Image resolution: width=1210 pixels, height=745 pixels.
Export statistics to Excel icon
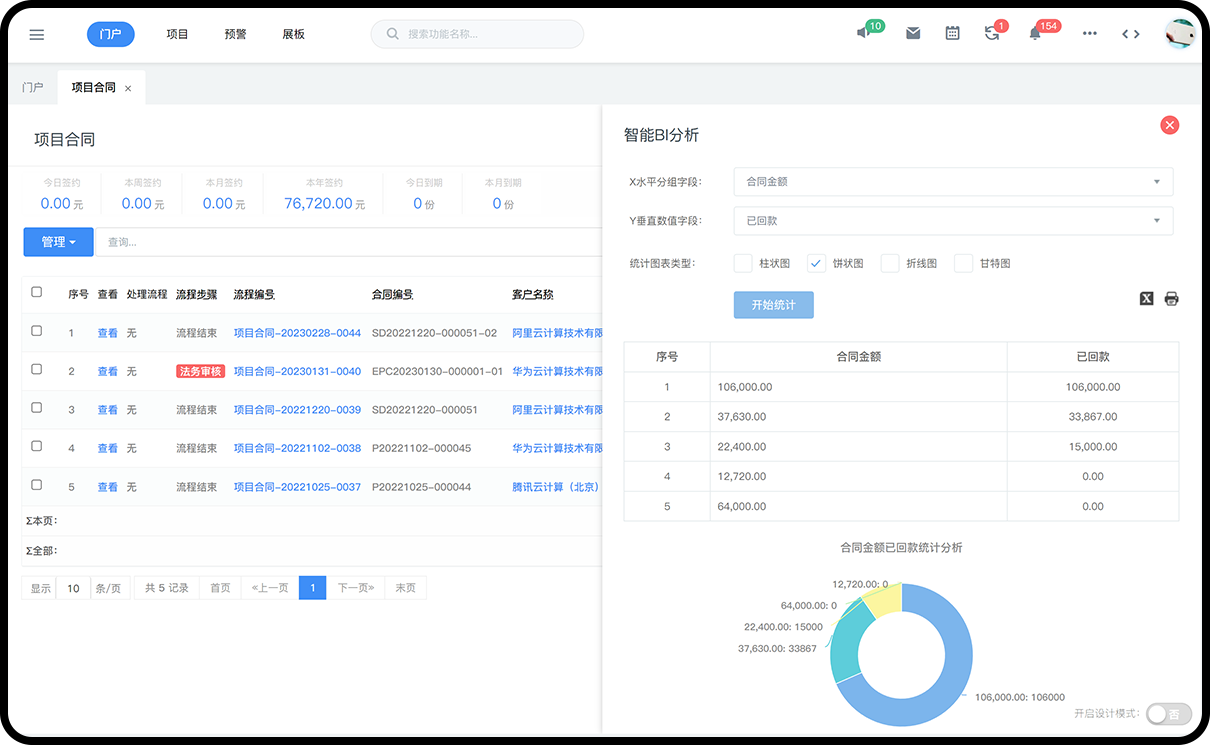(x=1147, y=298)
